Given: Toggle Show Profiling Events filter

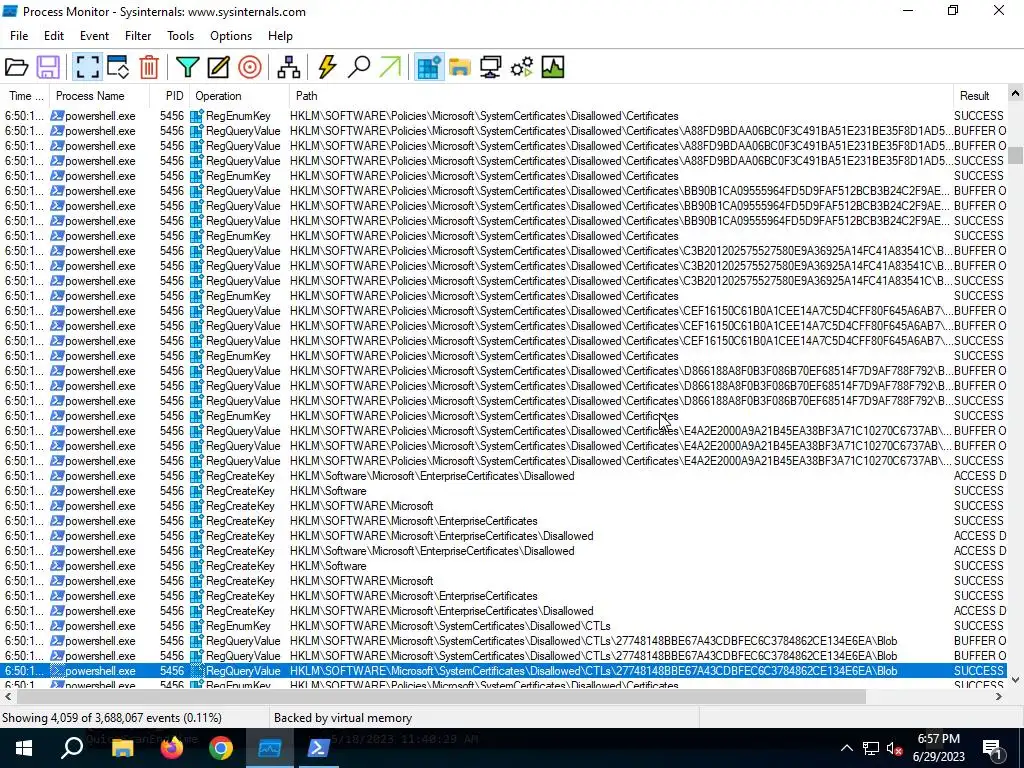Looking at the screenshot, I should point(552,67).
